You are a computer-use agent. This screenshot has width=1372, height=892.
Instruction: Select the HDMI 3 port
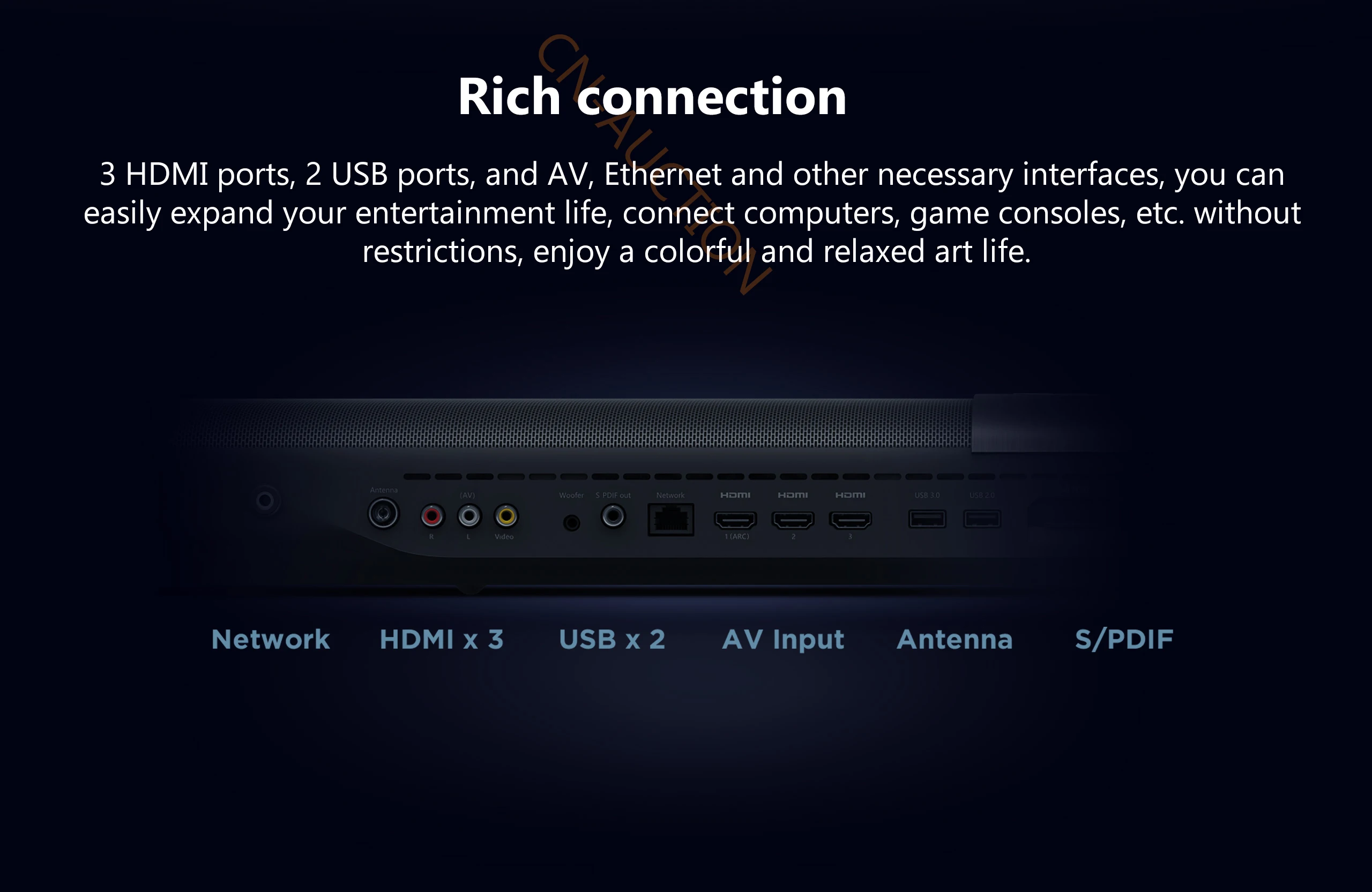click(851, 520)
